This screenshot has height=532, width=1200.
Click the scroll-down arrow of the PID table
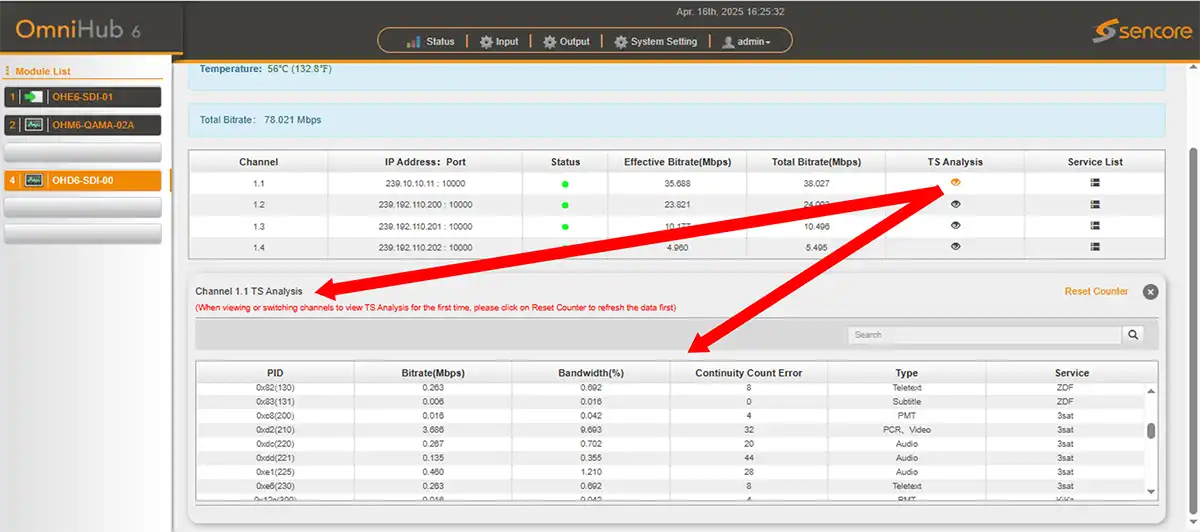1151,491
